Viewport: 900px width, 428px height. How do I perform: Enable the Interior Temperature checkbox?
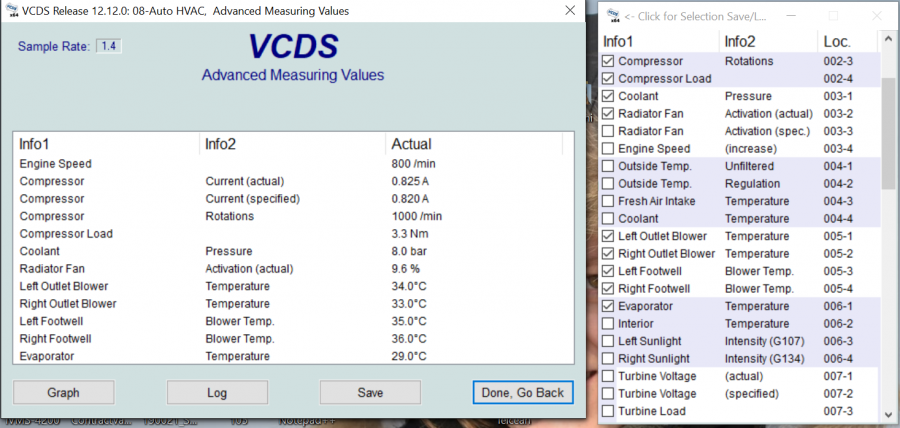pos(608,324)
